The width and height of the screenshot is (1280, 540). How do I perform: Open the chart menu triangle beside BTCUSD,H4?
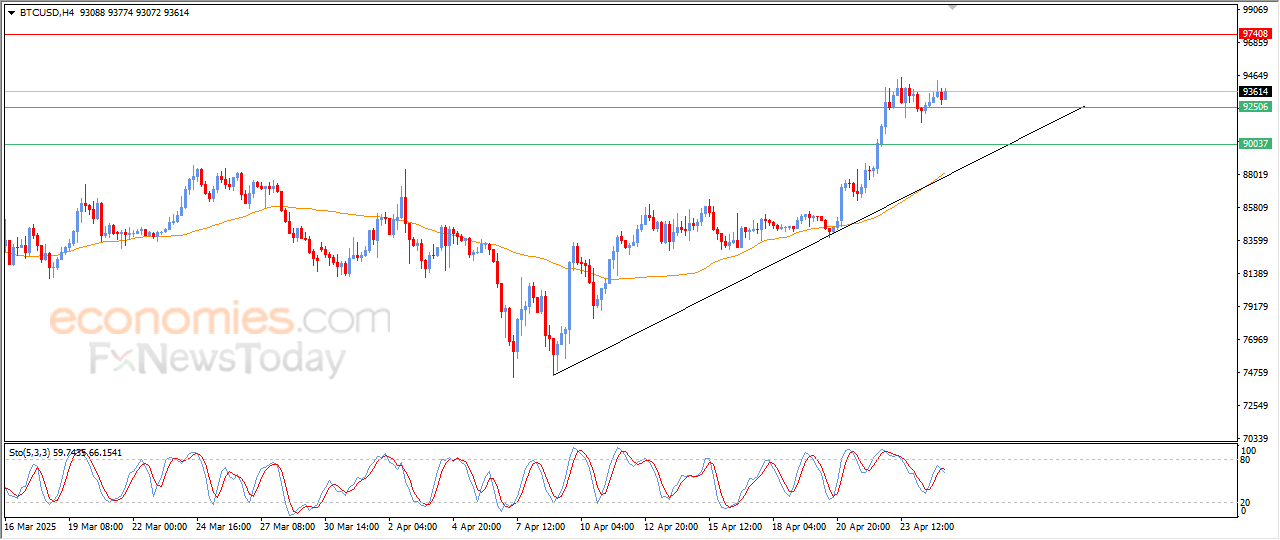[12, 13]
